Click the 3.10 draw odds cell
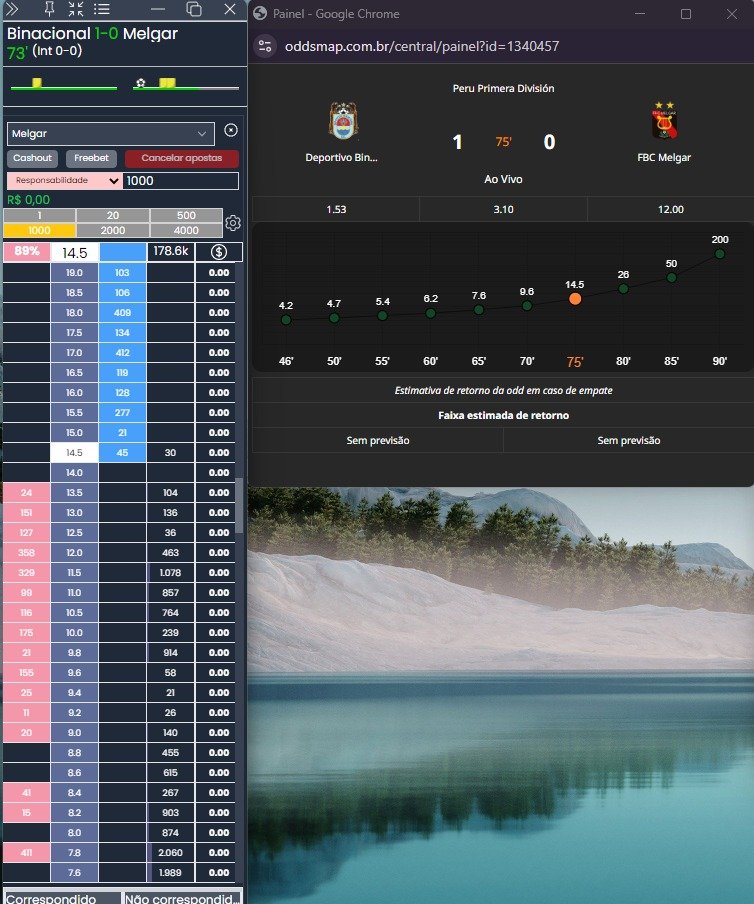Viewport: 754px width, 904px height. pyautogui.click(x=503, y=209)
